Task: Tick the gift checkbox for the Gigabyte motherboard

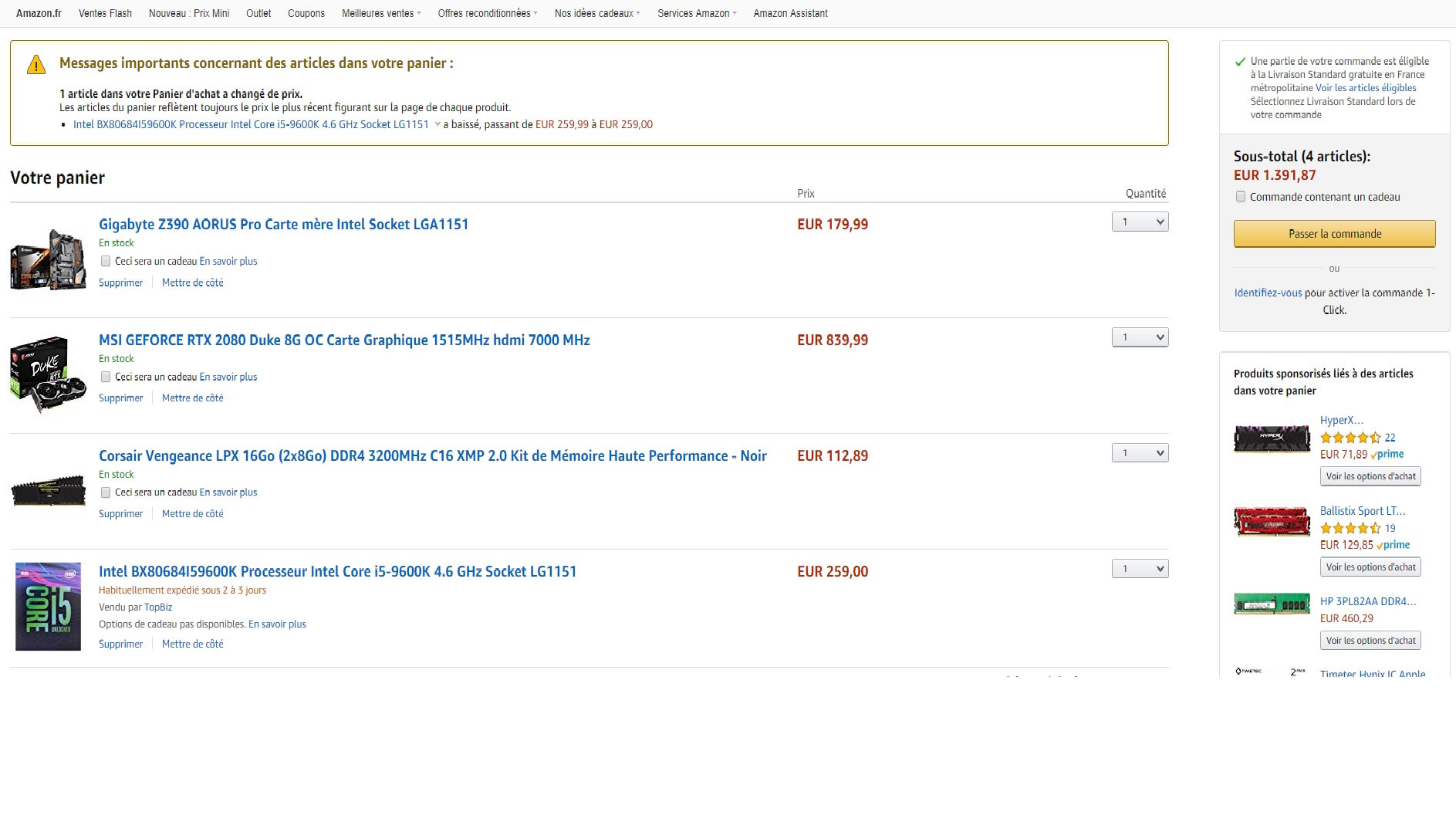Action: tap(106, 261)
